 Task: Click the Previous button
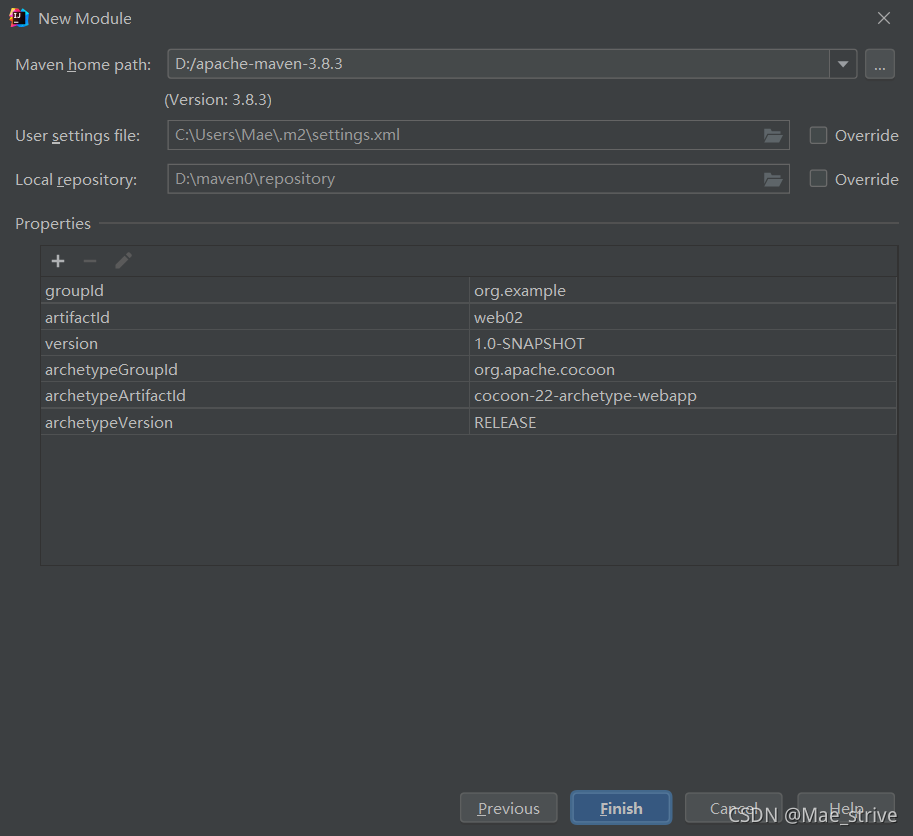(x=508, y=808)
